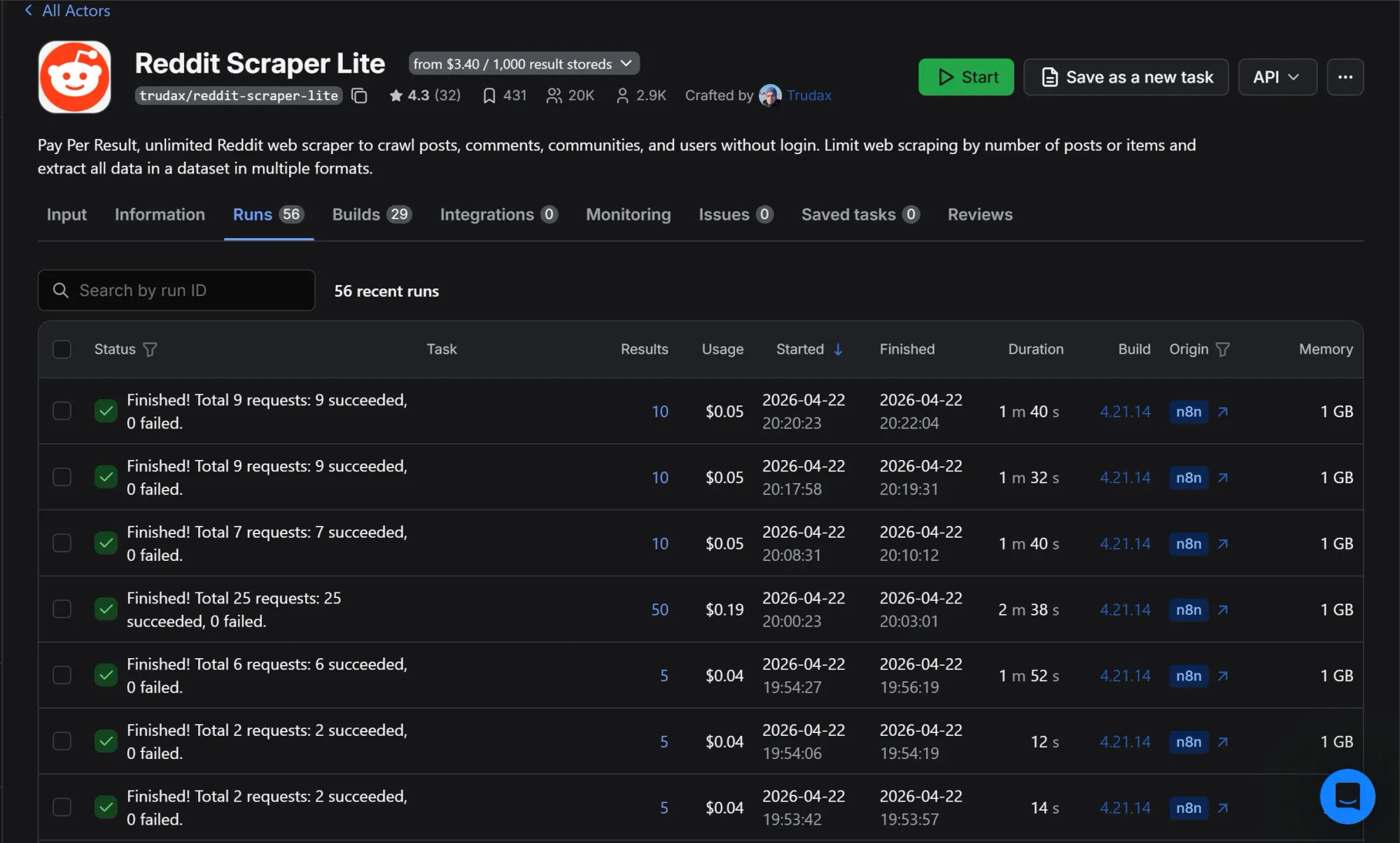Screen dimensions: 1400x843
Task: Click the Duration column header
Action: coord(1035,349)
